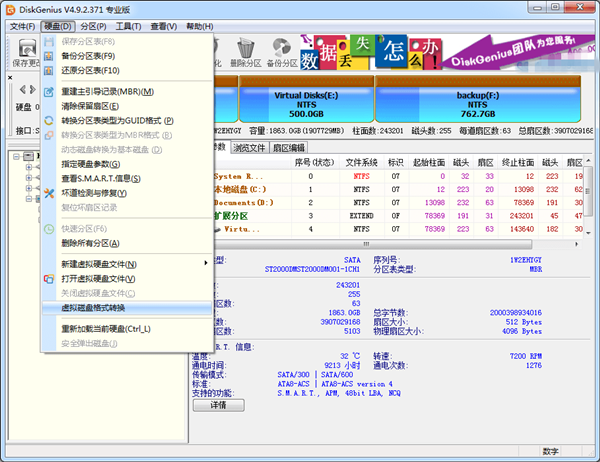Choose 重建主引导记录(MBR)(M)
This screenshot has width=600, height=462.
[x=126, y=92]
